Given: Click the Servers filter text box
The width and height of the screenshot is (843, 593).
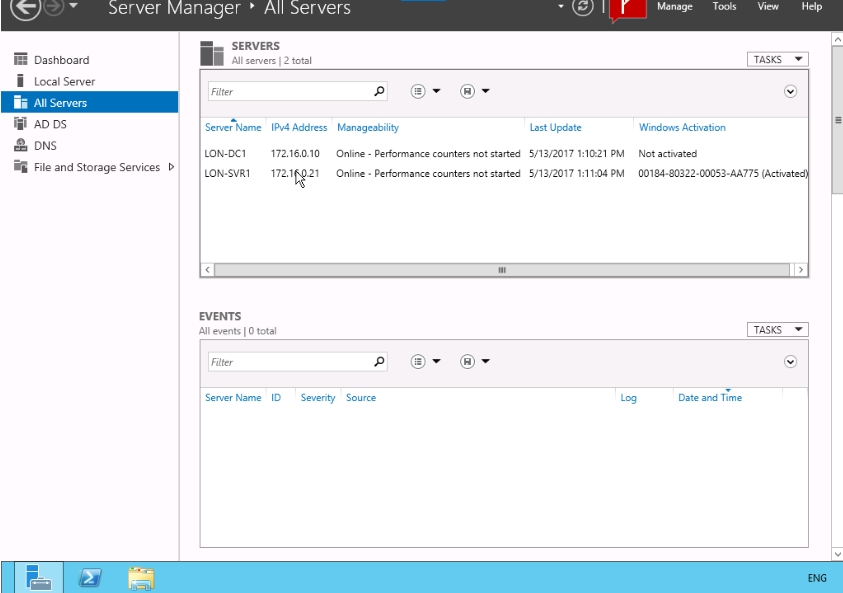Looking at the screenshot, I should (290, 91).
